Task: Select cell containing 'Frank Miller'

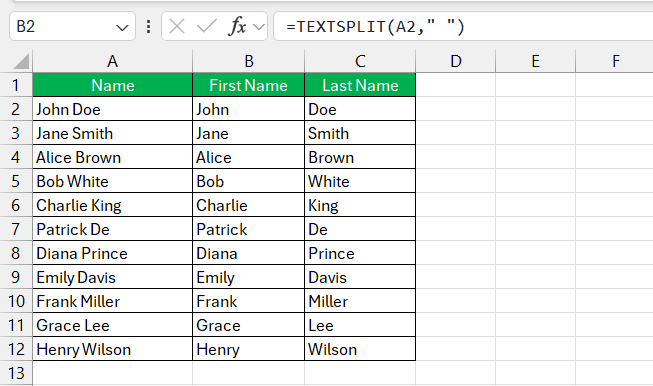Action: click(x=112, y=301)
